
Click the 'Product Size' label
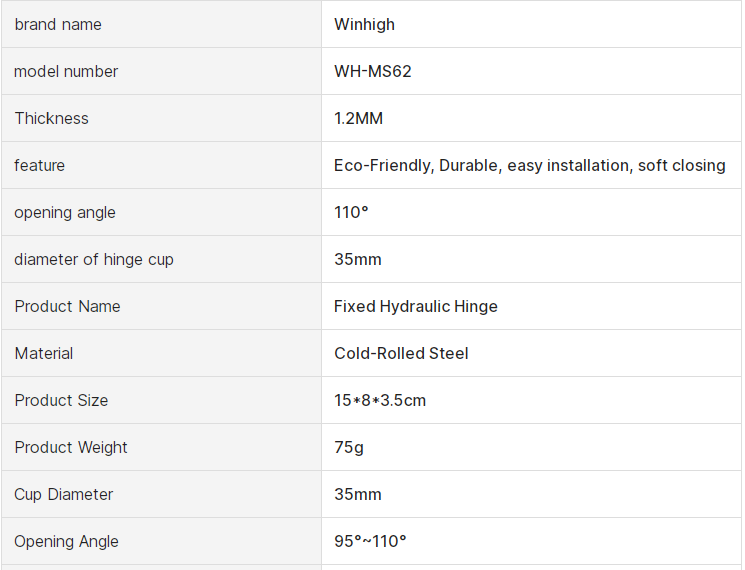pyautogui.click(x=61, y=400)
